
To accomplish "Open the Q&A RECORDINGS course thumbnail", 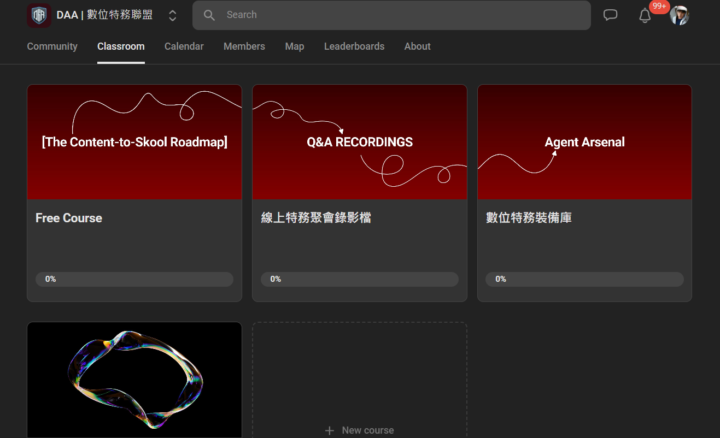I will [359, 142].
